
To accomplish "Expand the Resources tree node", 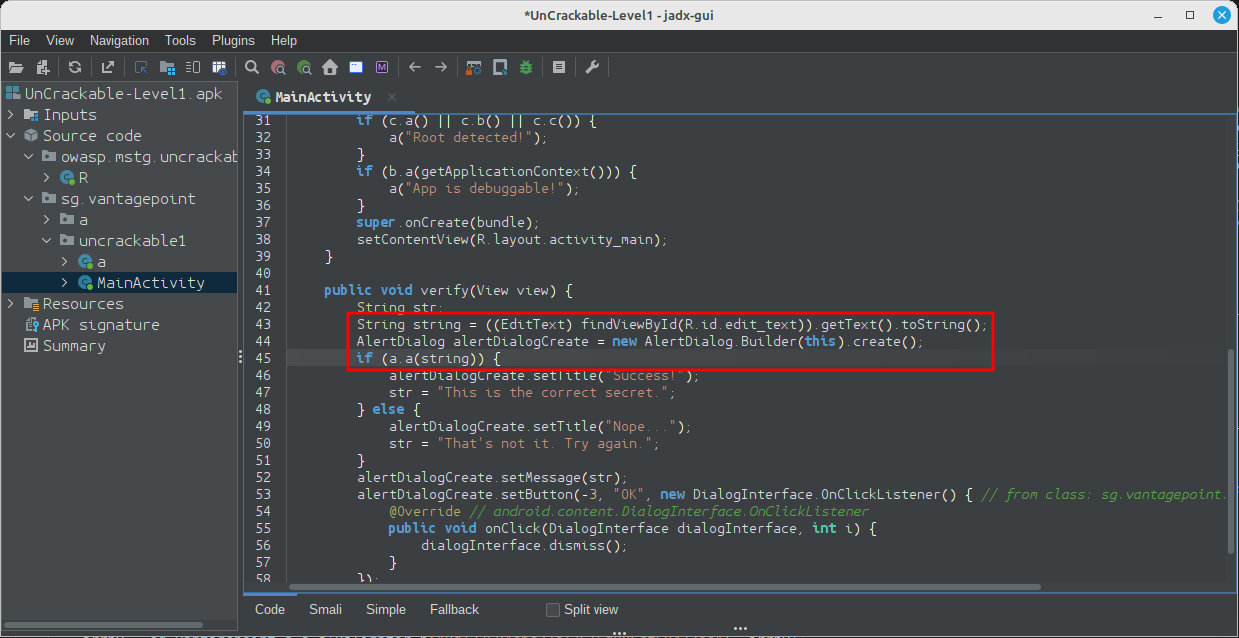I will [x=11, y=304].
